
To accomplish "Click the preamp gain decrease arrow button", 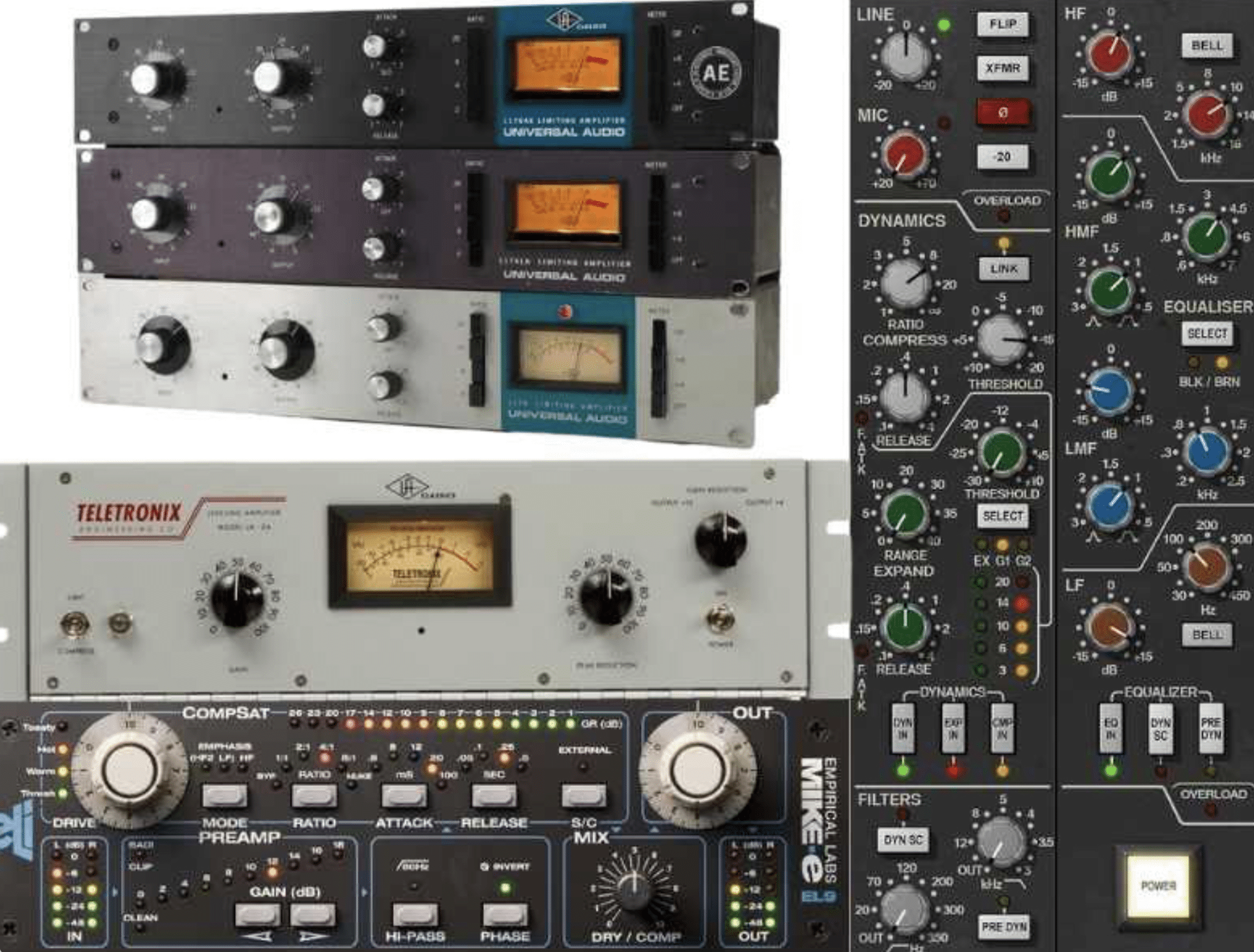I will (x=257, y=915).
